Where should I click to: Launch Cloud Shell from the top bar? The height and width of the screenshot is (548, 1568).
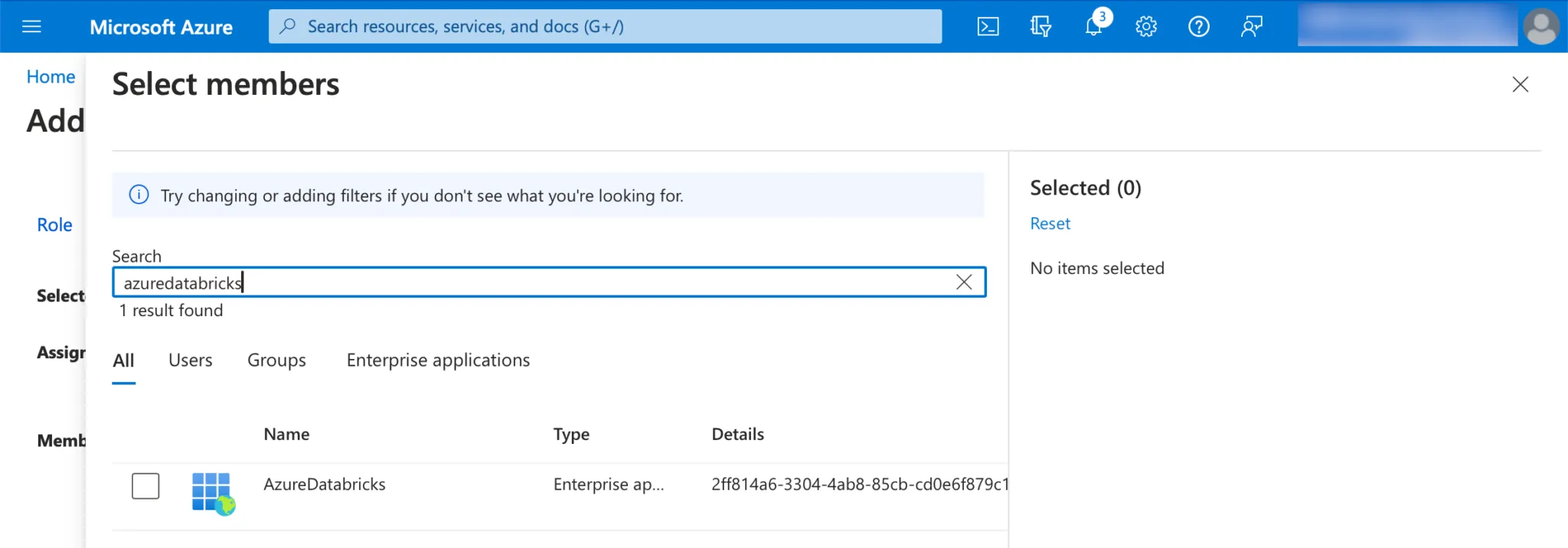988,27
